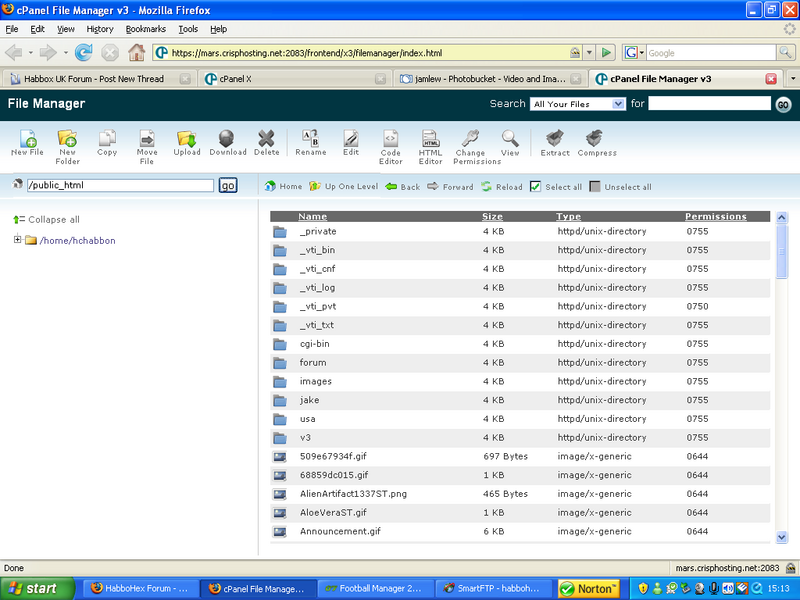Select the _vti_pvt folder
Screen dimensions: 800x600
tap(520, 307)
